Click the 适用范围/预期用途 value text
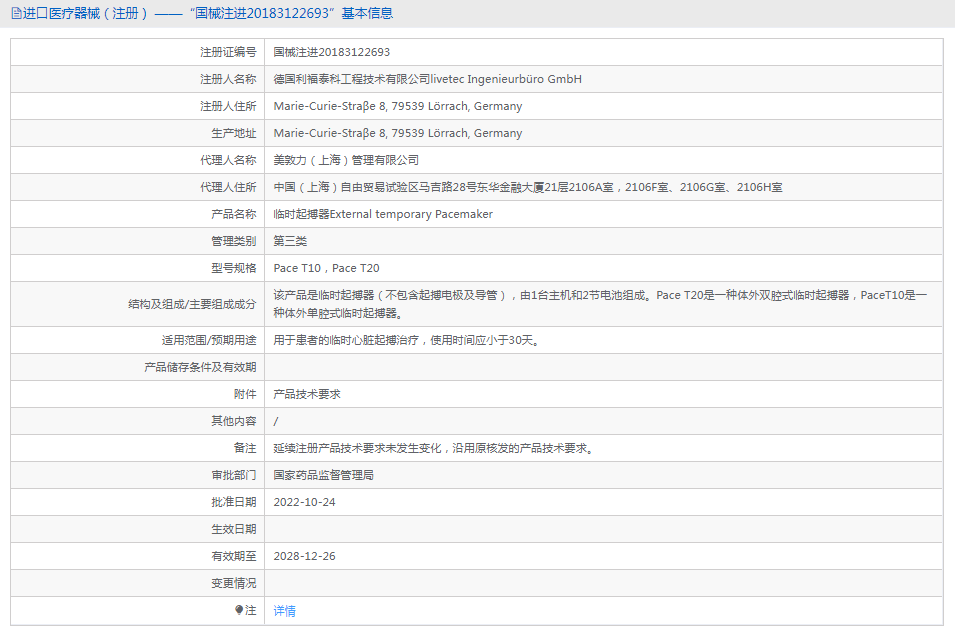The image size is (955, 633). point(410,340)
